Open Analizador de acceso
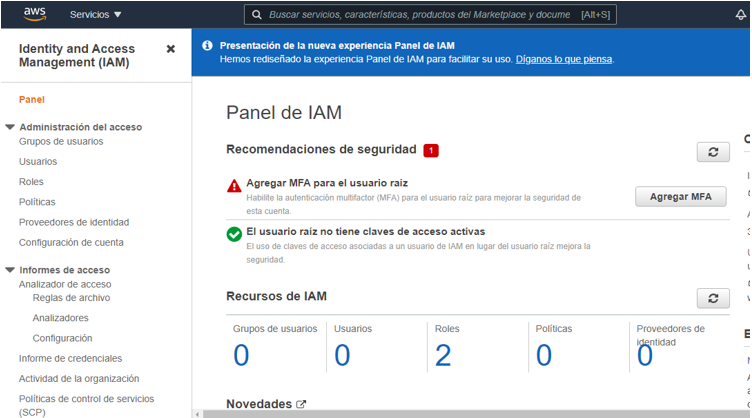Image resolution: width=752 pixels, height=418 pixels. [65, 284]
